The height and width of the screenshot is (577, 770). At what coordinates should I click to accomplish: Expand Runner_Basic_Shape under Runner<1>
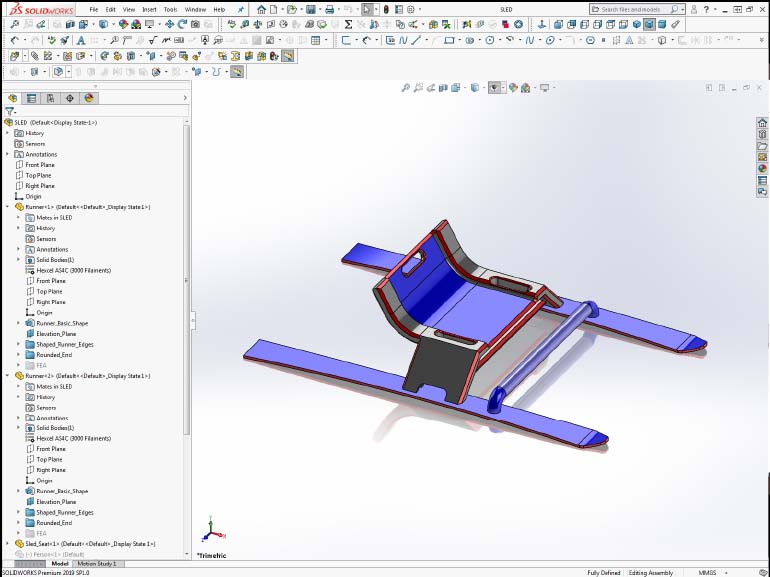click(x=18, y=323)
